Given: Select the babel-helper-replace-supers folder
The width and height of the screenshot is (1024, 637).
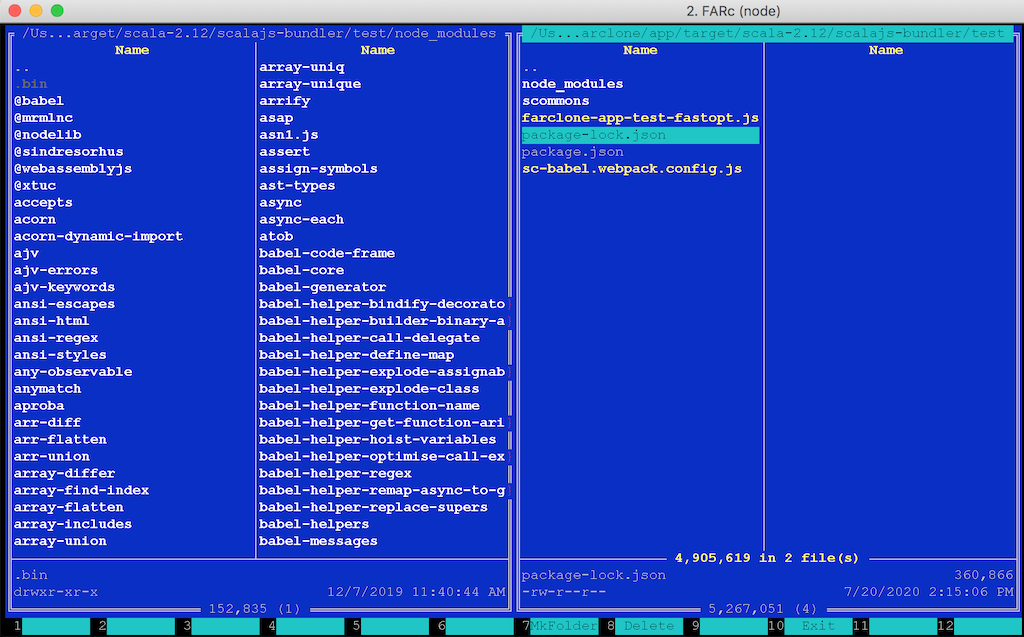Looking at the screenshot, I should coord(374,507).
